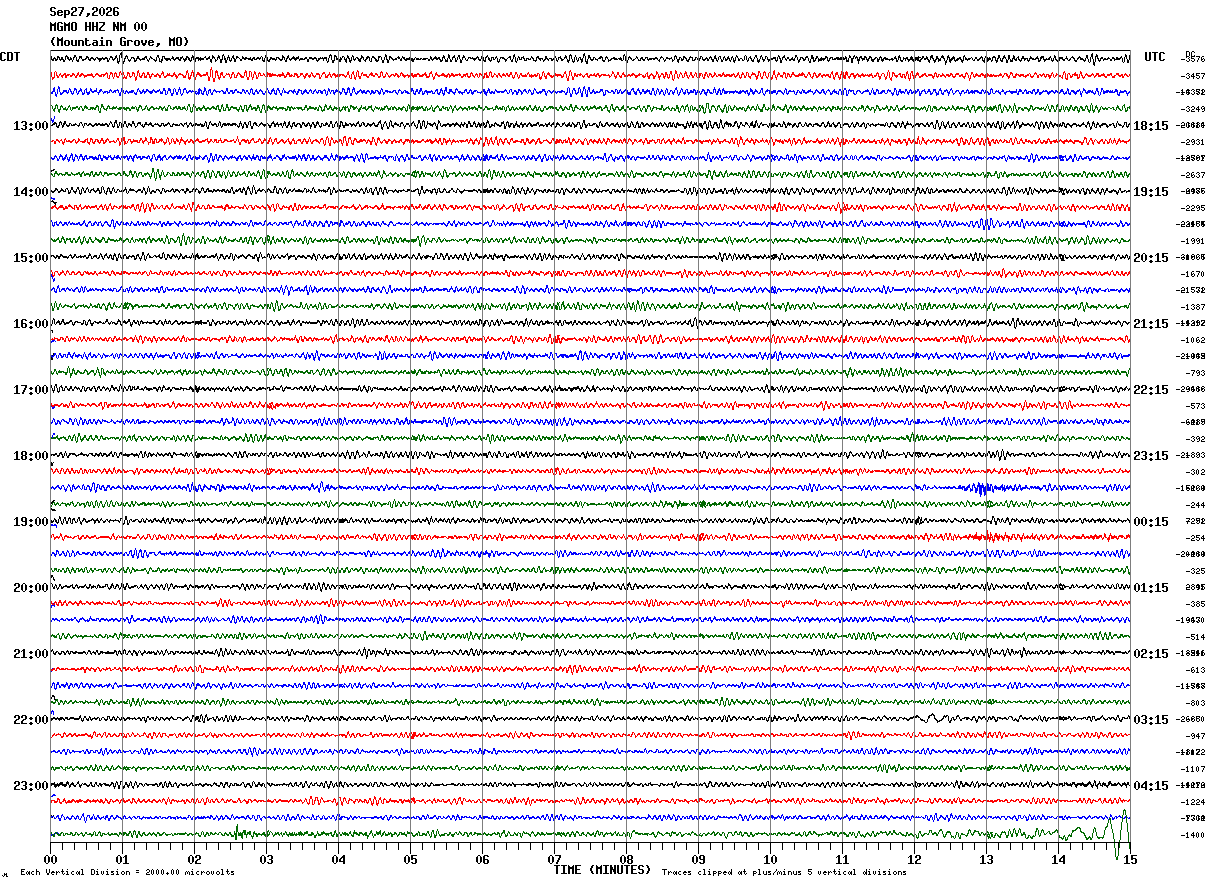Screen dimensions: 1210x886
Task: Click the 20:00 CDT time label
Action: click(x=30, y=588)
